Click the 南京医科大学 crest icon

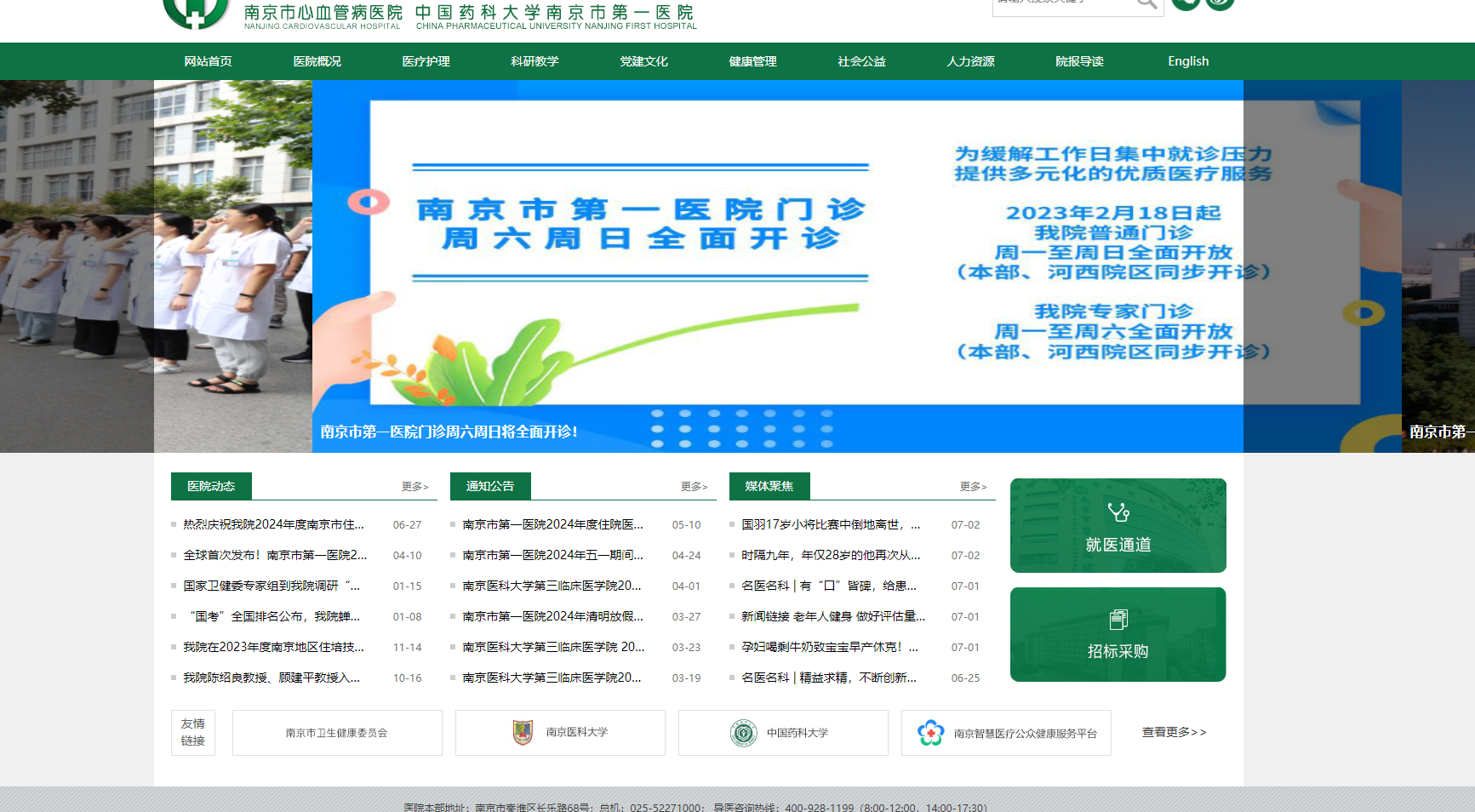coord(523,732)
